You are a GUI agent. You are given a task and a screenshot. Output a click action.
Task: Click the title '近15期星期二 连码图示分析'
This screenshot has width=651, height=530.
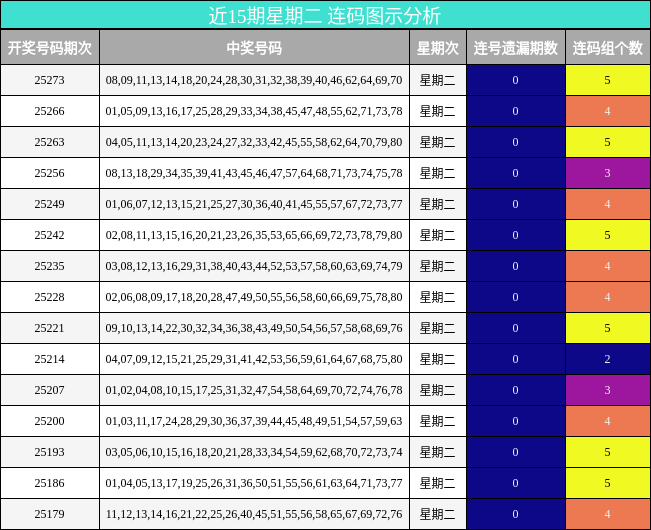[325, 15]
